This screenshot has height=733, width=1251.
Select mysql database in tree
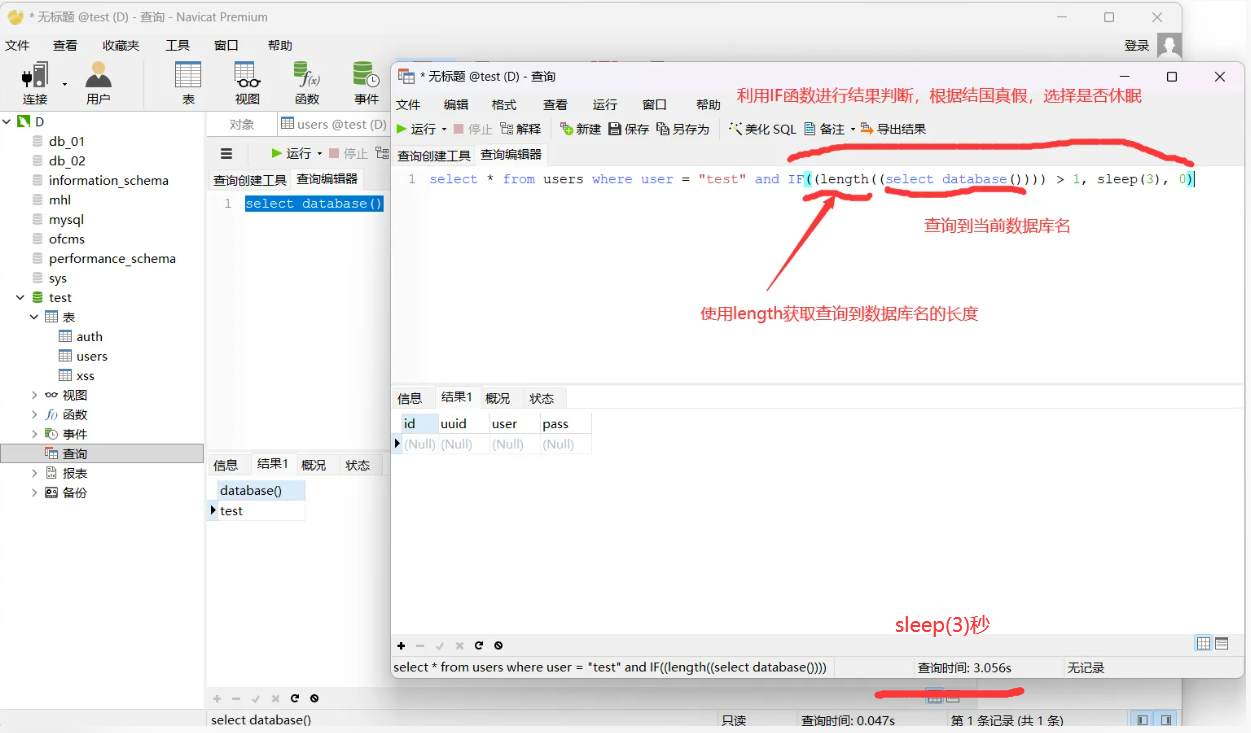[x=66, y=219]
